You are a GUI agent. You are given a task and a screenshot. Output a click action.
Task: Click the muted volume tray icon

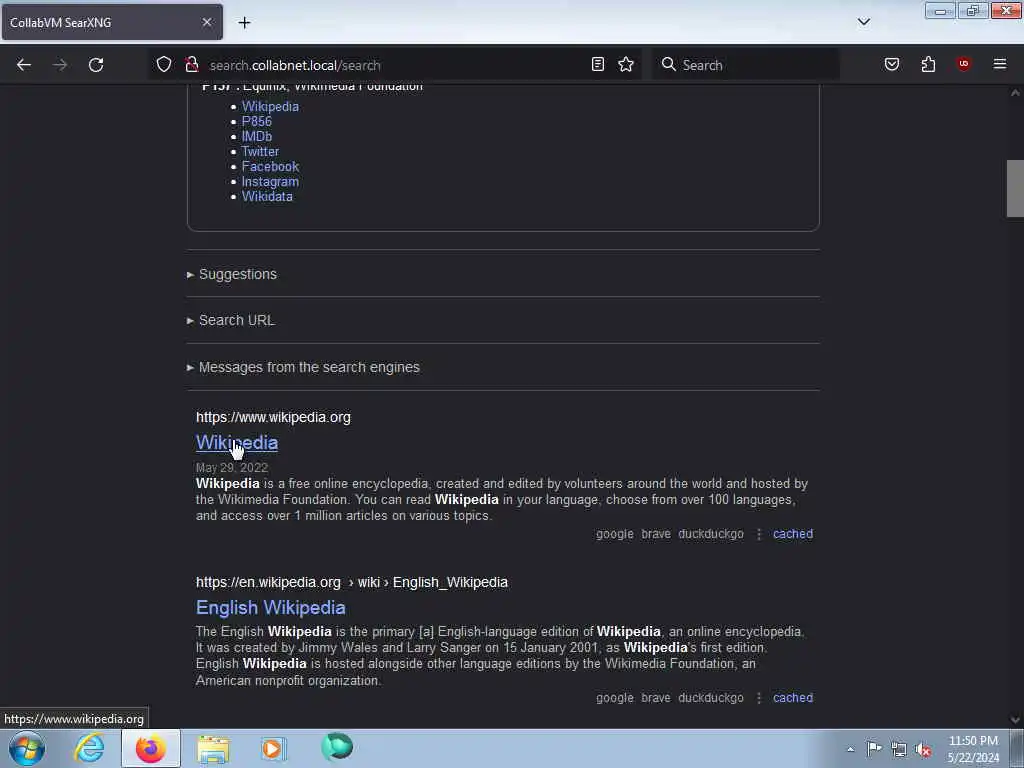coord(923,750)
